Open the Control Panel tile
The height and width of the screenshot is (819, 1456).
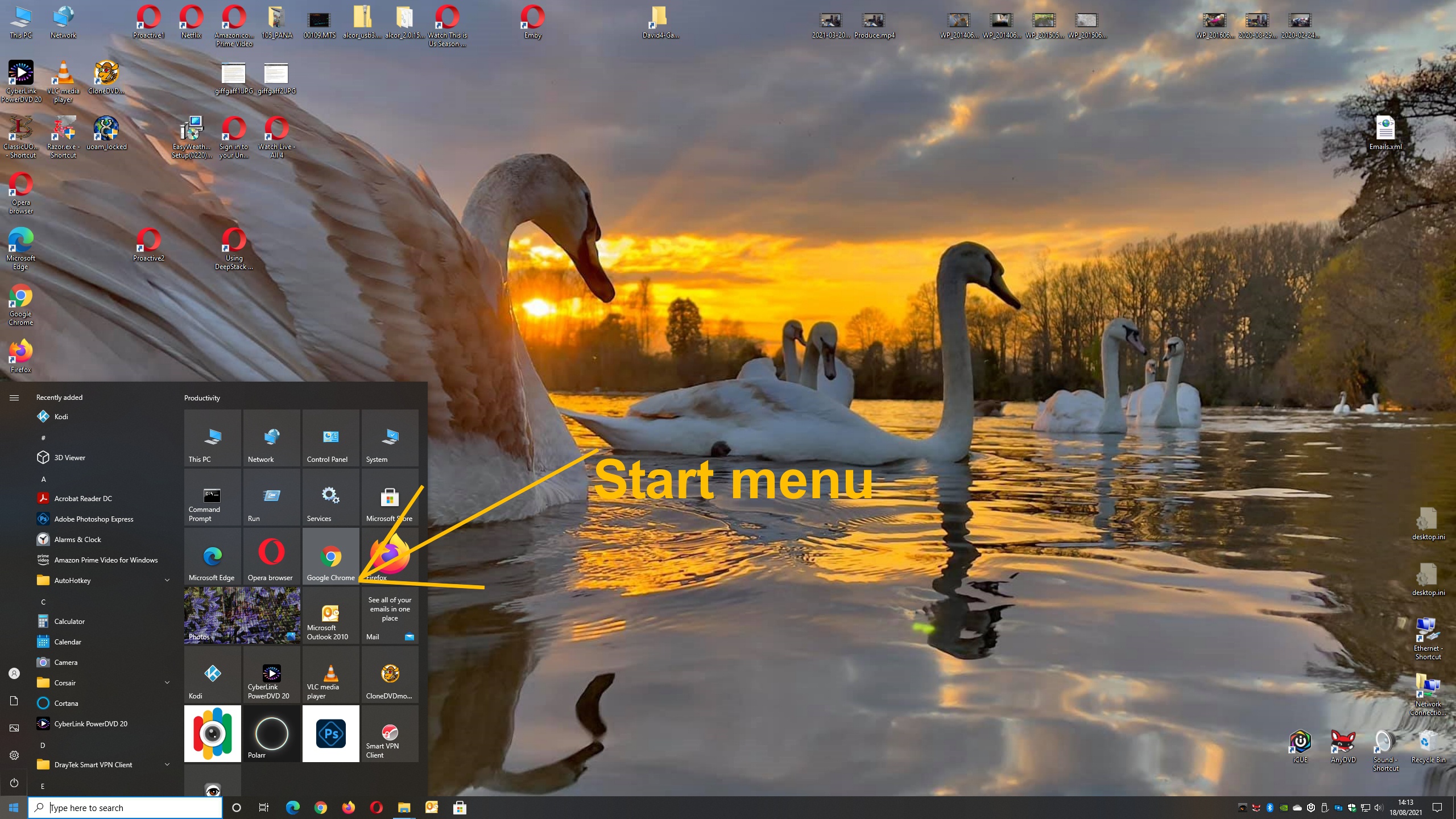point(330,439)
